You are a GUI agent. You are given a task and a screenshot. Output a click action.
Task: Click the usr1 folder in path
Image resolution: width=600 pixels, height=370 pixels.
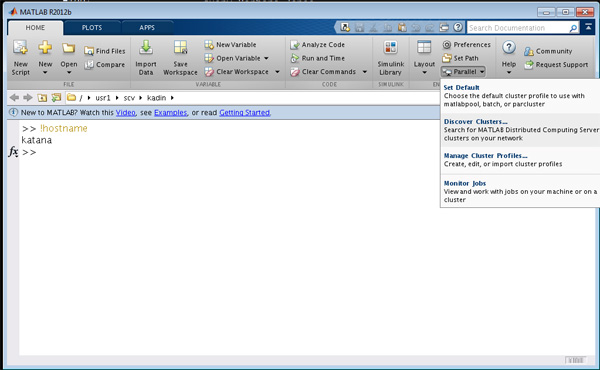click(x=103, y=98)
